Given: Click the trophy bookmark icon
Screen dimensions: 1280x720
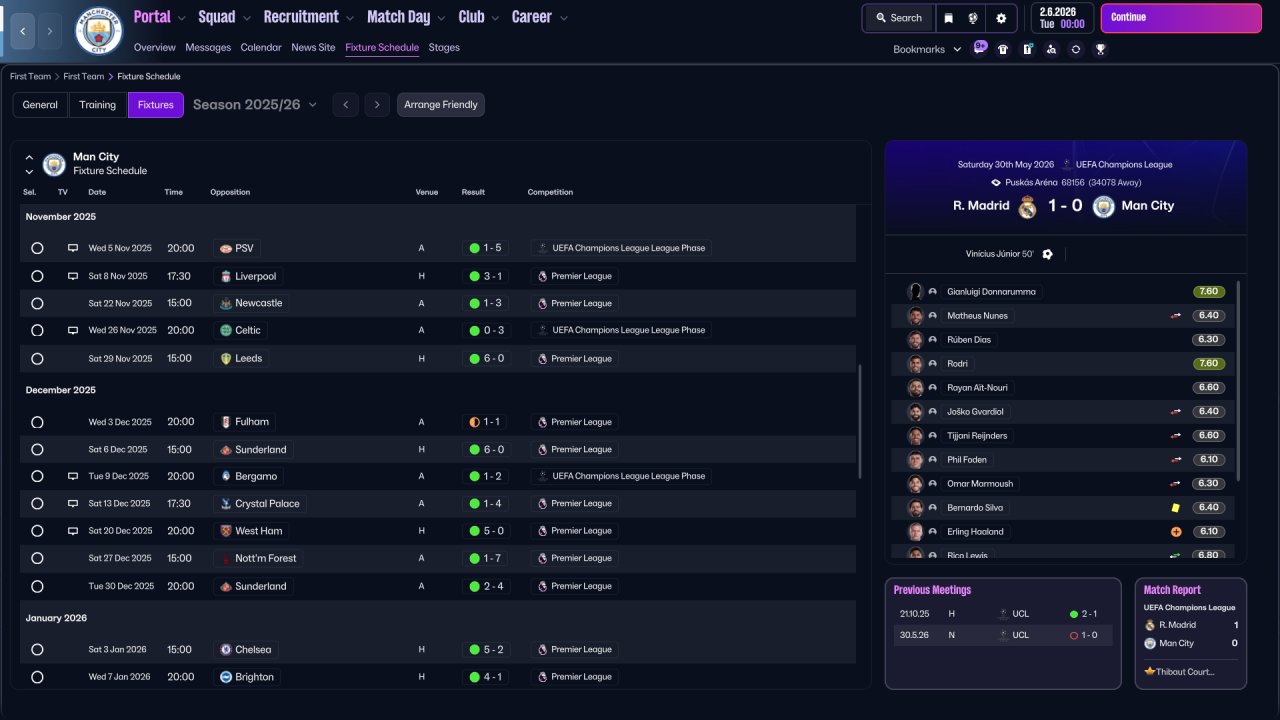Looking at the screenshot, I should point(1100,49).
